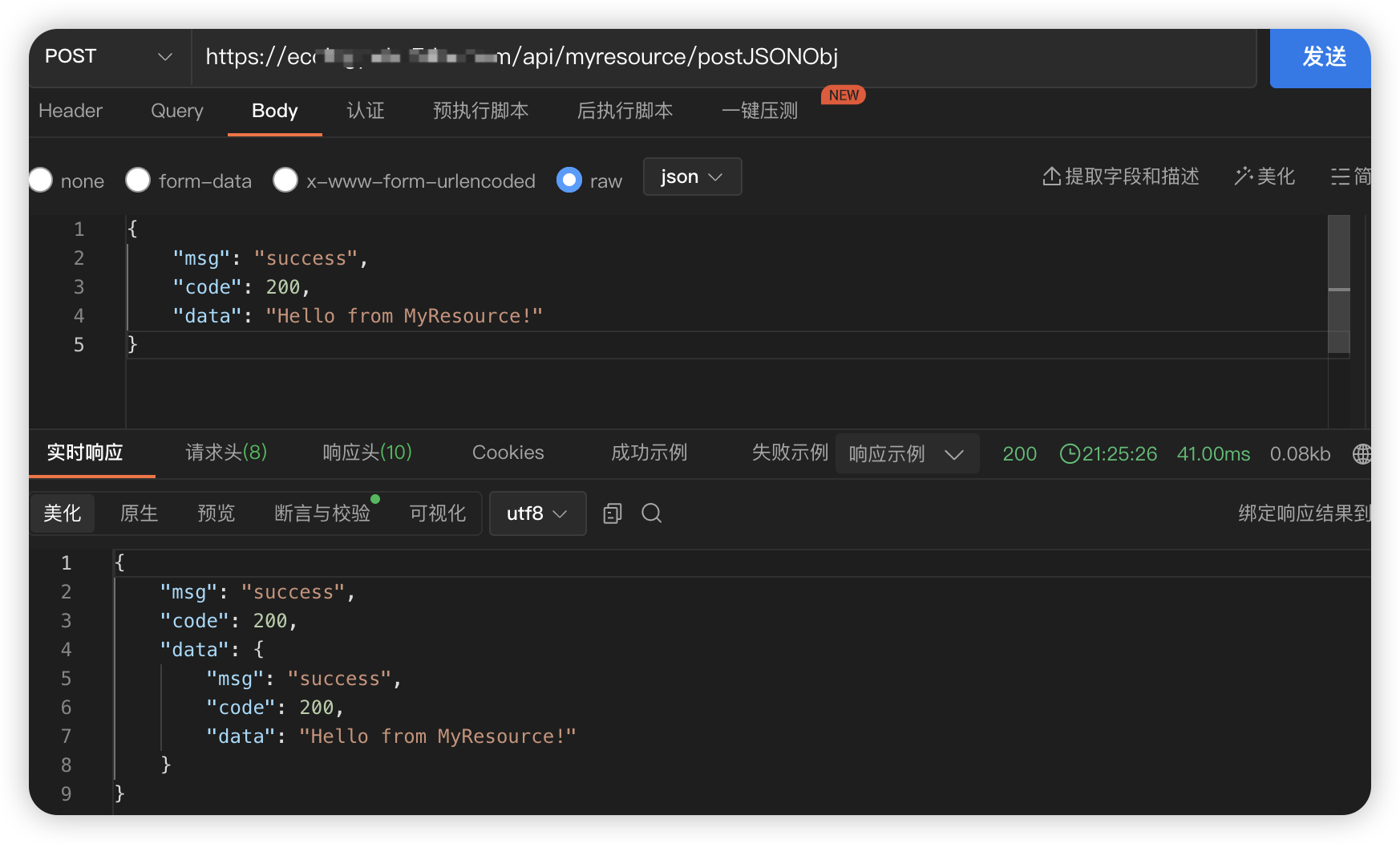
Task: Open the 成功示例 tab
Action: [649, 452]
